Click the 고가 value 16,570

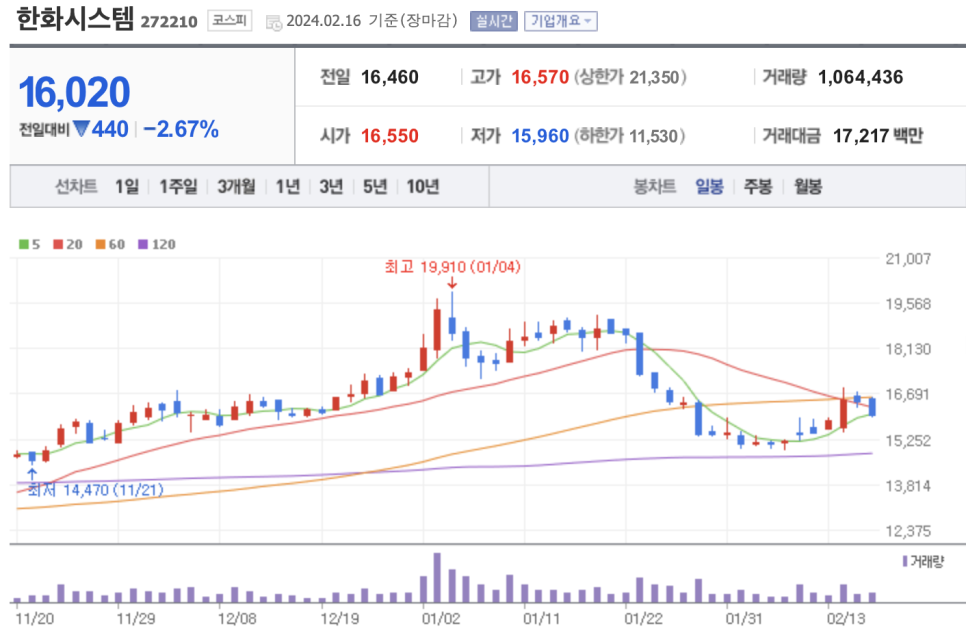(540, 77)
